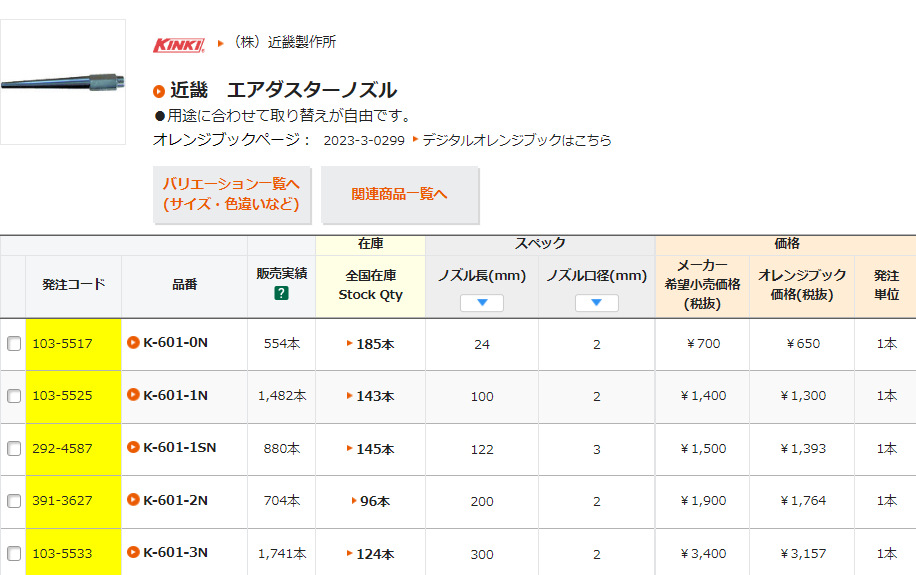Image resolution: width=916 pixels, height=575 pixels.
Task: Open the ノズル長(mm) filter dropdown
Action: click(x=482, y=303)
